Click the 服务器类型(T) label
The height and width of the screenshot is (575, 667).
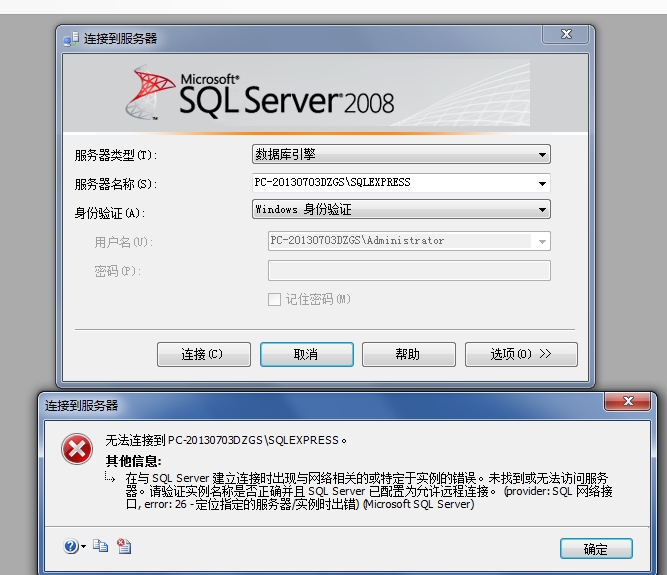pos(116,155)
